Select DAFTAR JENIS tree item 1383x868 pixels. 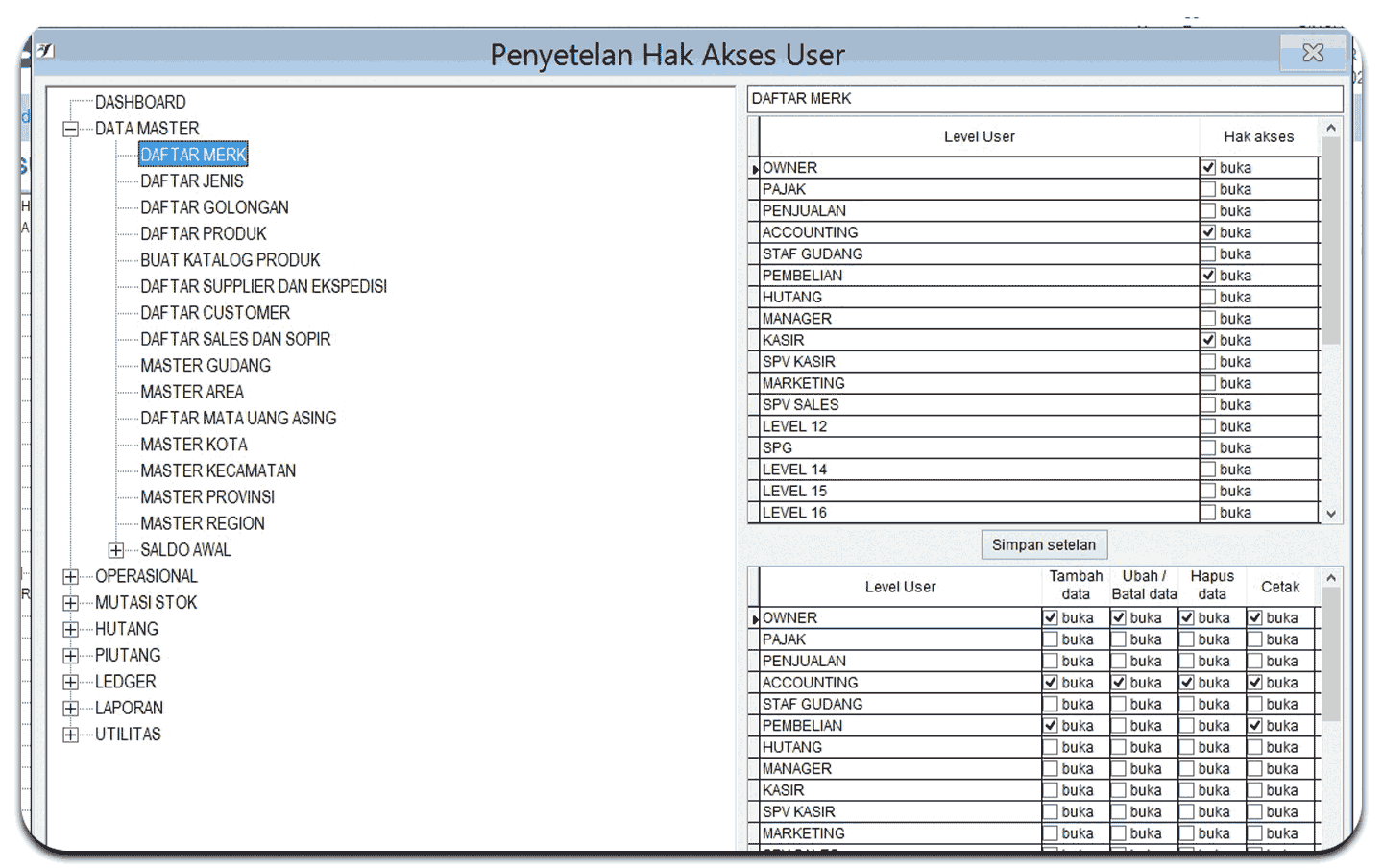tap(192, 181)
